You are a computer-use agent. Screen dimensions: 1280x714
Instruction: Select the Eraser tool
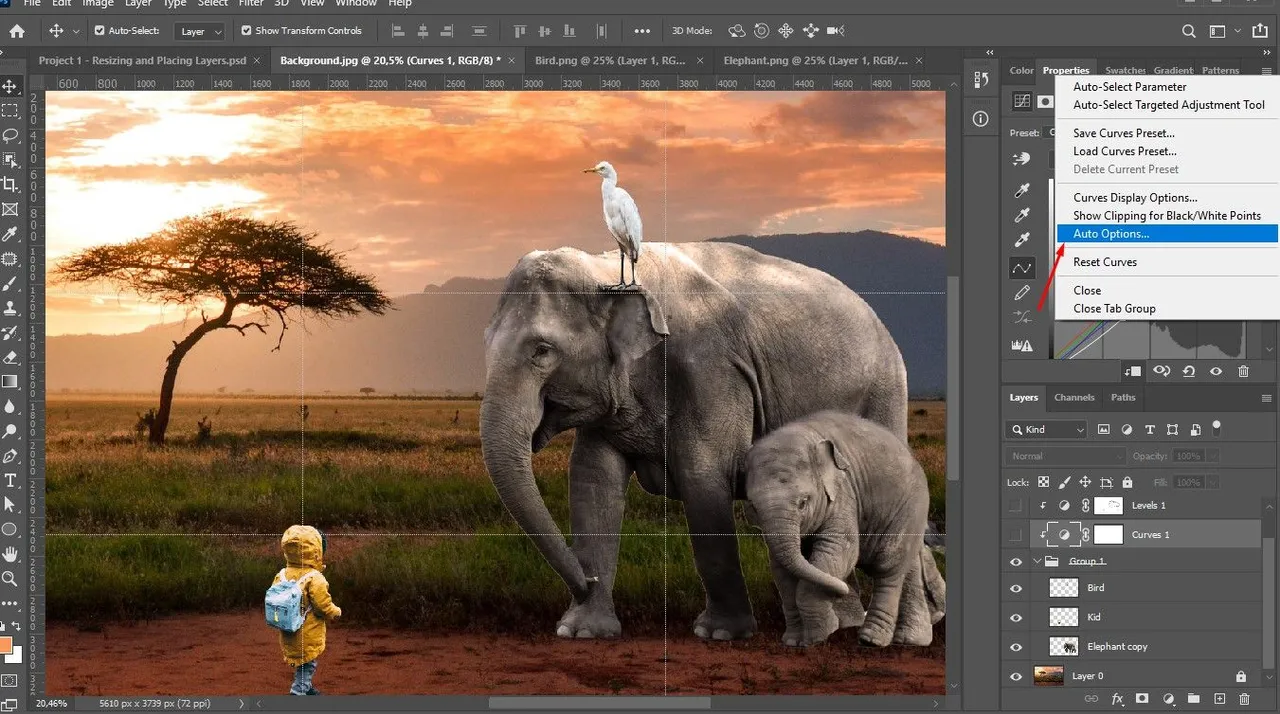pos(11,357)
